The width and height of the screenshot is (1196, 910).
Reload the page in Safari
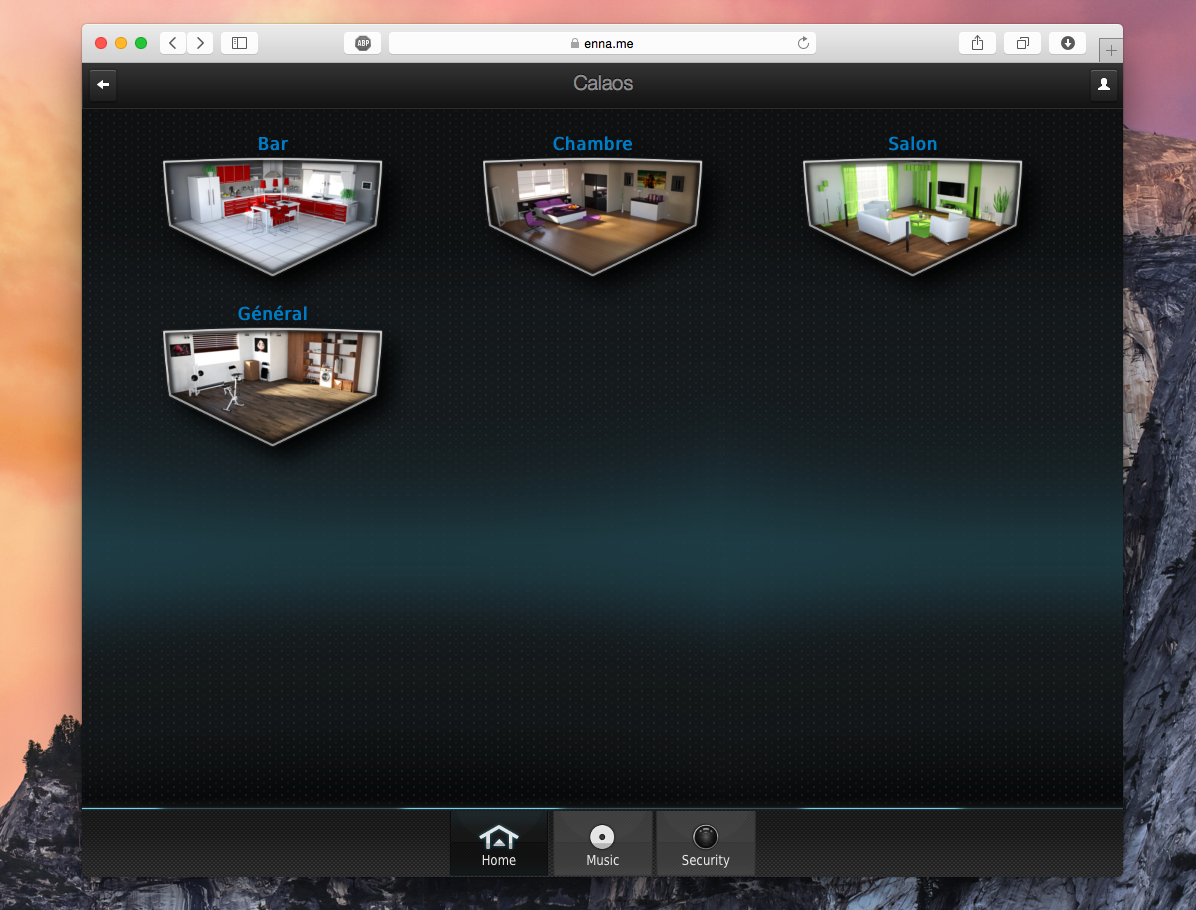[802, 43]
